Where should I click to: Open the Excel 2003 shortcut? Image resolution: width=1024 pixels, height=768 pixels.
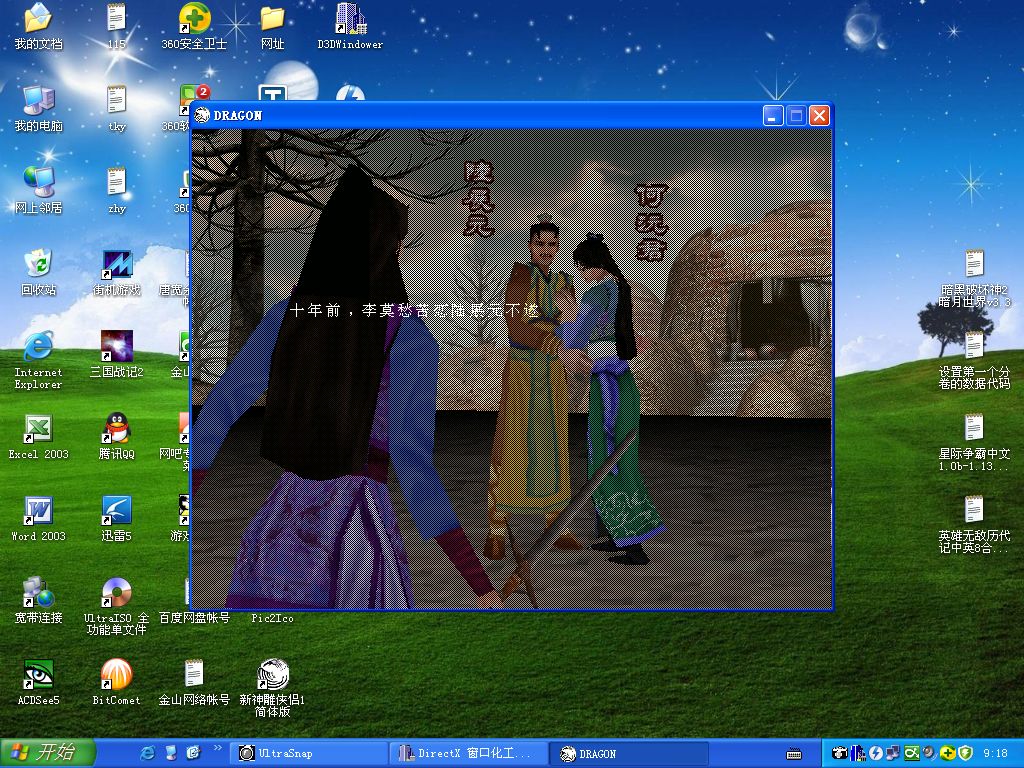tap(38, 429)
